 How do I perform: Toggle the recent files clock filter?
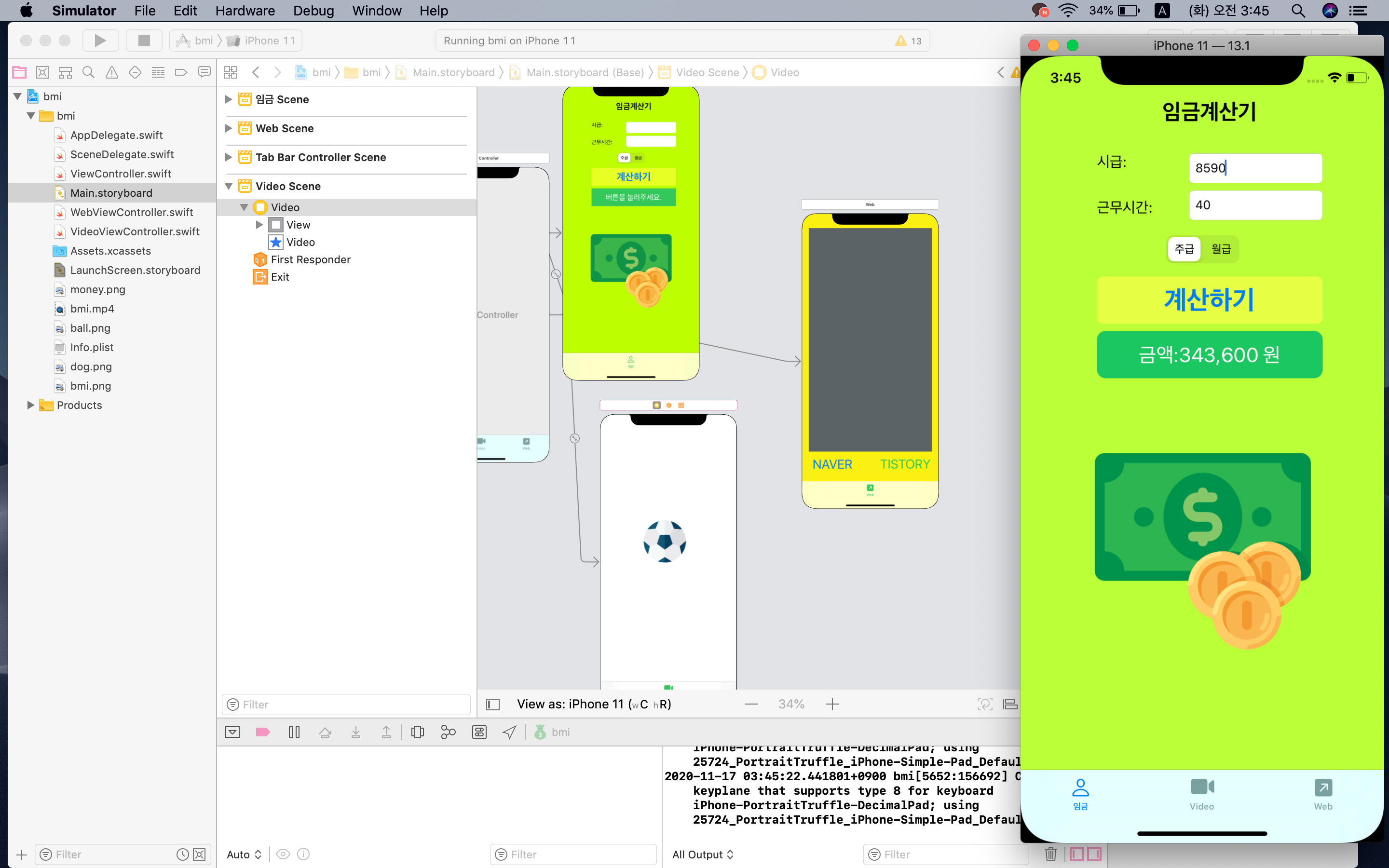pos(182,855)
